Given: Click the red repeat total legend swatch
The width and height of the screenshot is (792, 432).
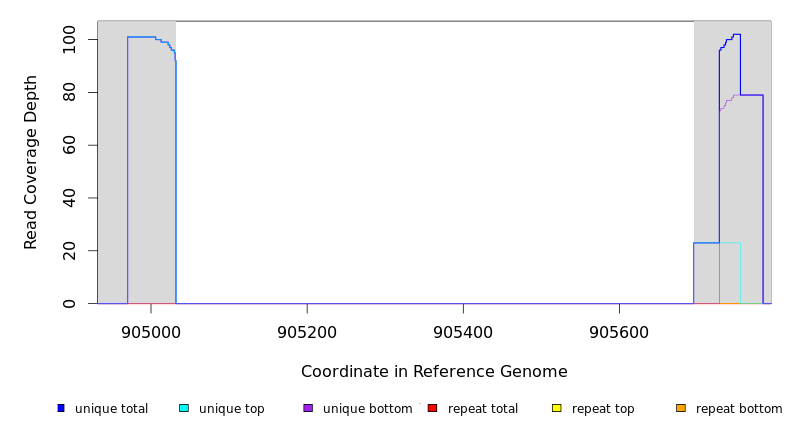Looking at the screenshot, I should [x=432, y=408].
